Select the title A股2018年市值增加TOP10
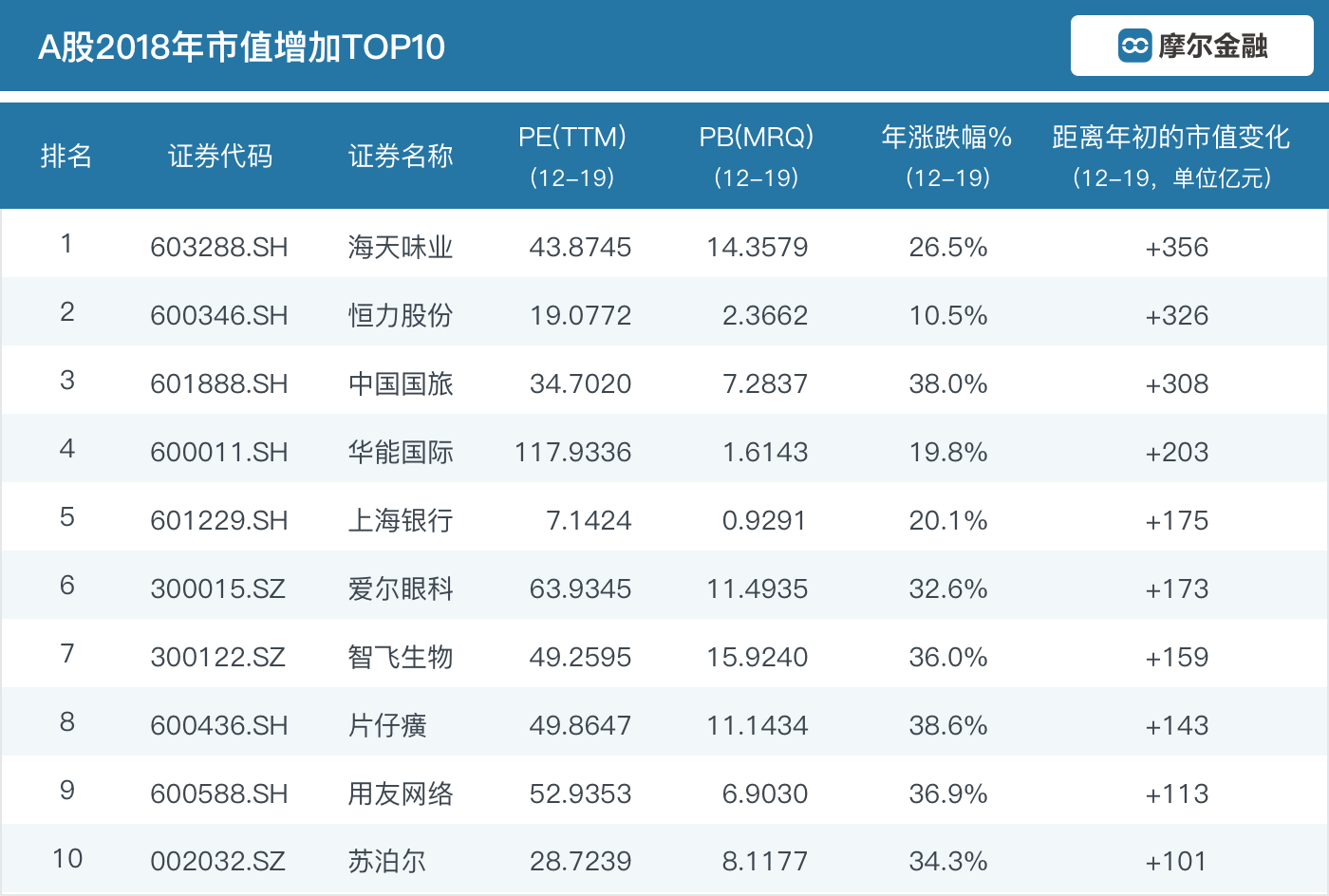The width and height of the screenshot is (1329, 896). [241, 47]
